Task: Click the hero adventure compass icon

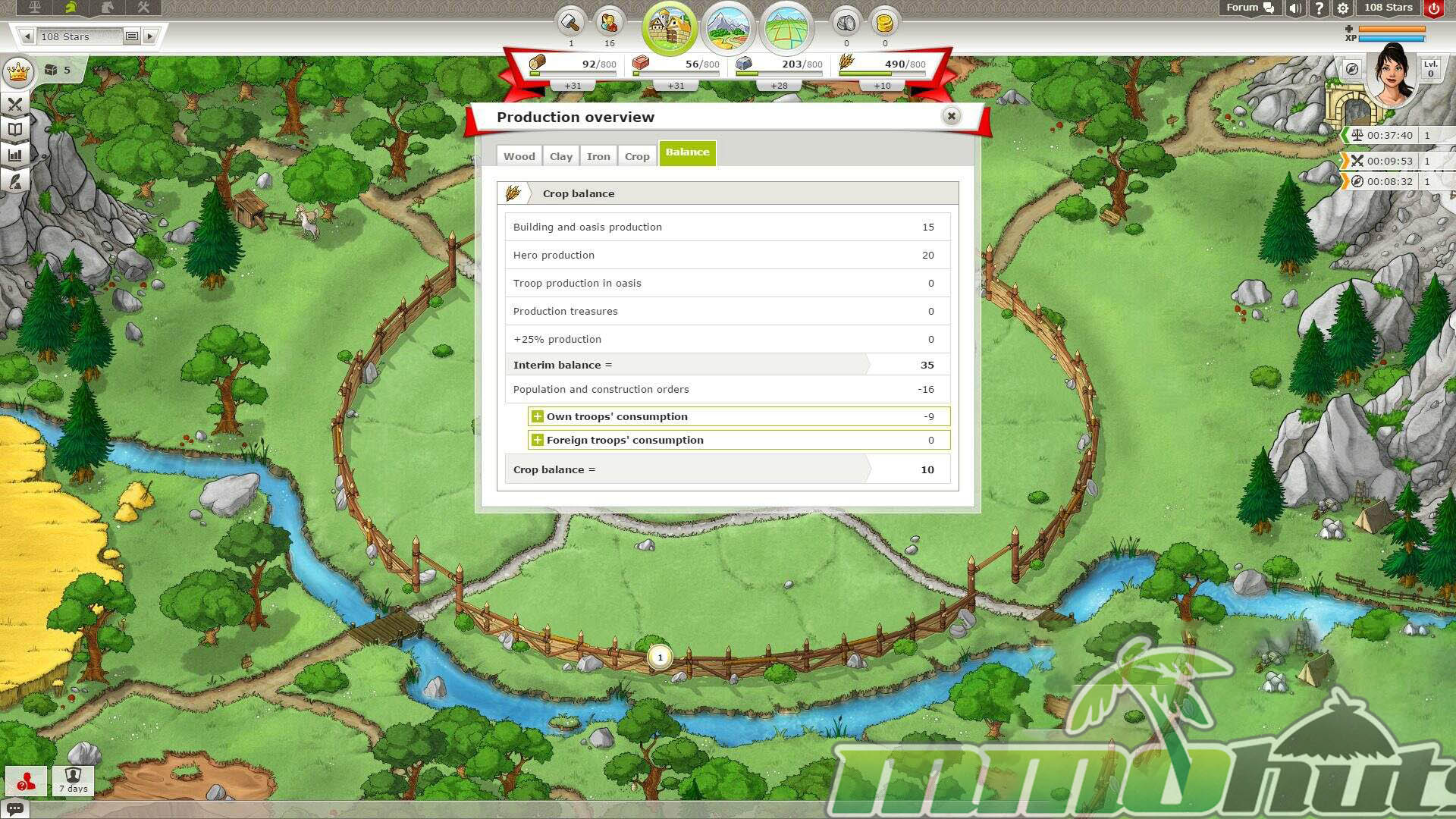Action: click(x=1351, y=69)
